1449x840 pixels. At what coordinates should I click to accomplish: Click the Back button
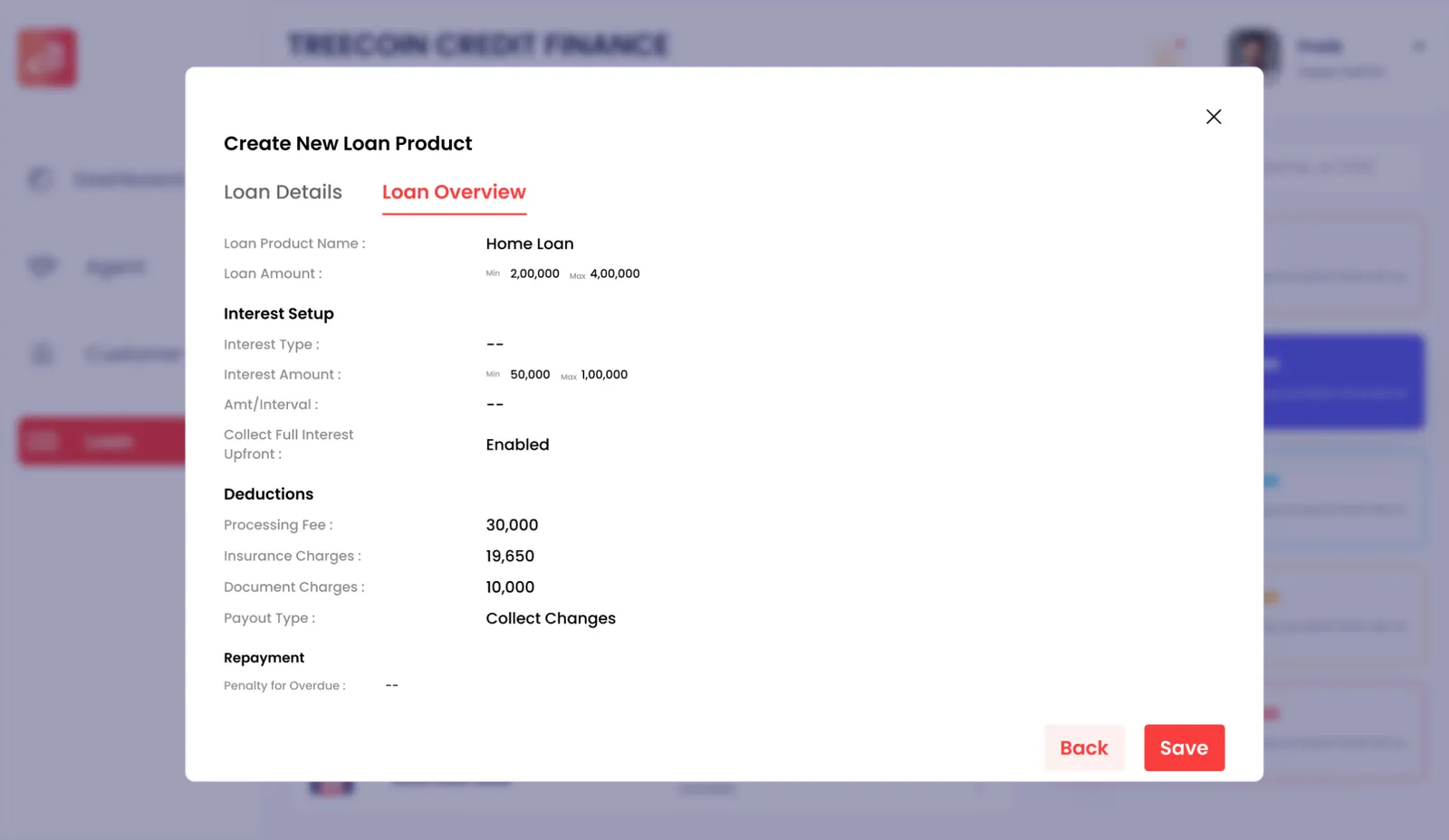click(1084, 748)
